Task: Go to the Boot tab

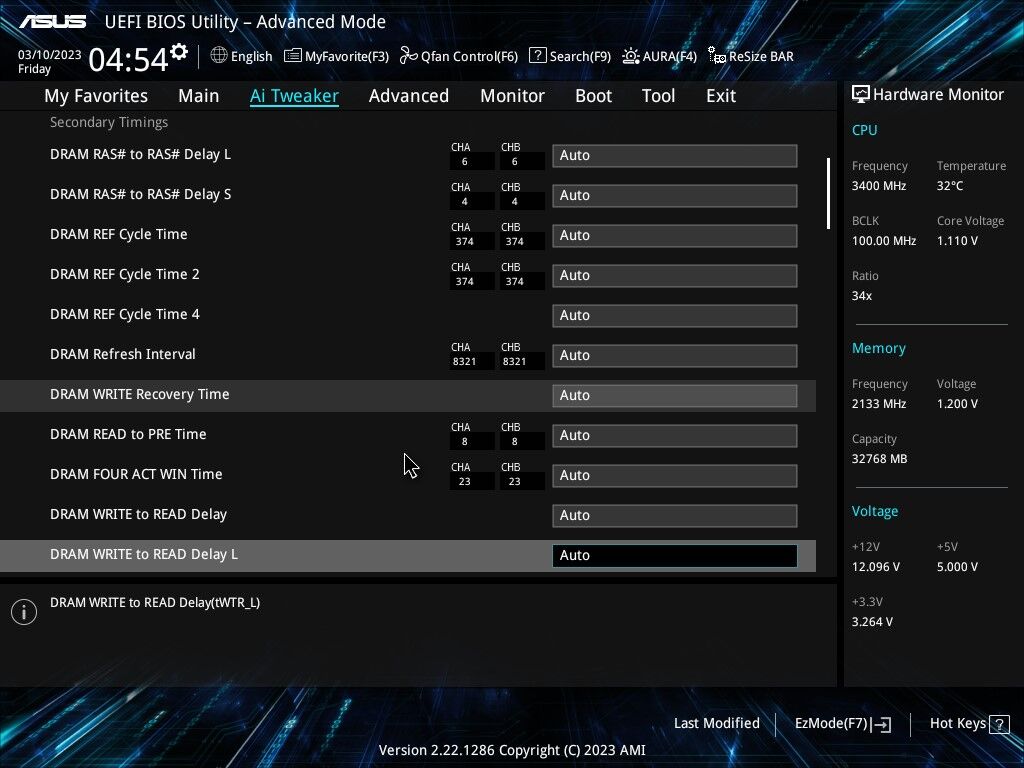Action: pos(593,96)
